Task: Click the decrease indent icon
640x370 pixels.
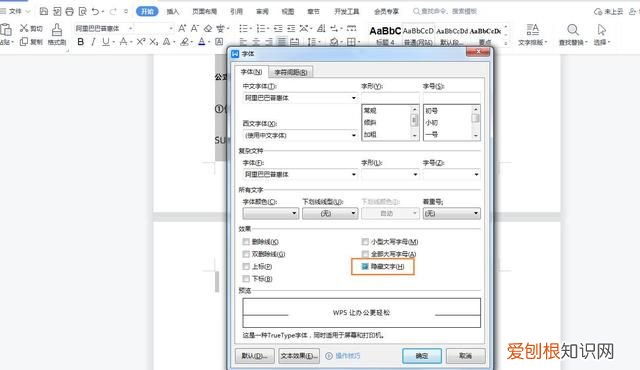Action: click(278, 28)
